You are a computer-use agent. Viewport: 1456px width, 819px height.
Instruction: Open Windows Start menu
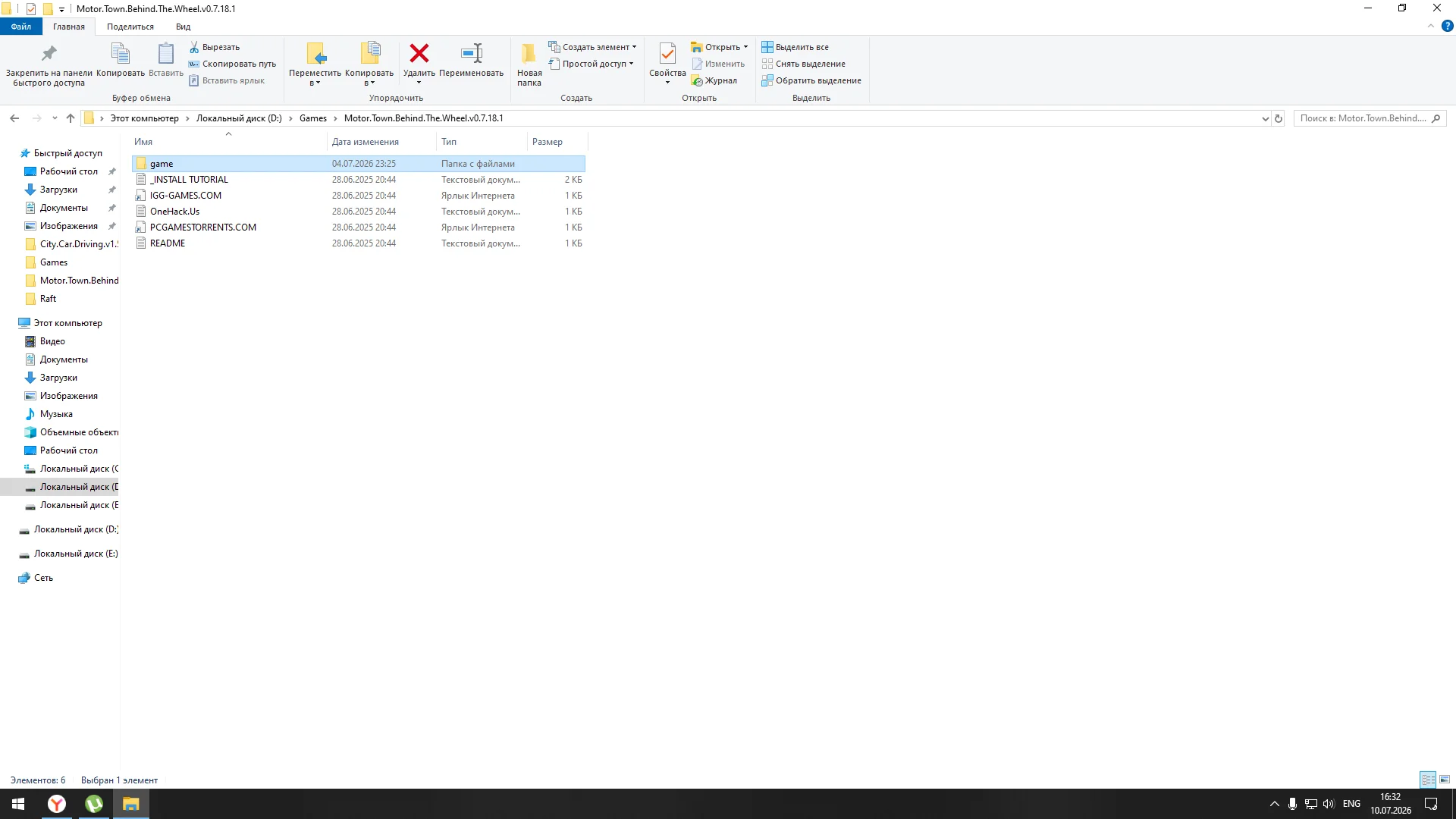(18, 804)
